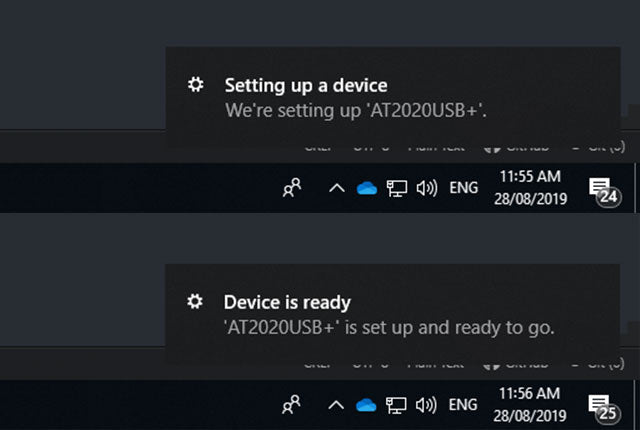Click network icon in the 11:55 AM taskbar
640x430 pixels.
[397, 188]
